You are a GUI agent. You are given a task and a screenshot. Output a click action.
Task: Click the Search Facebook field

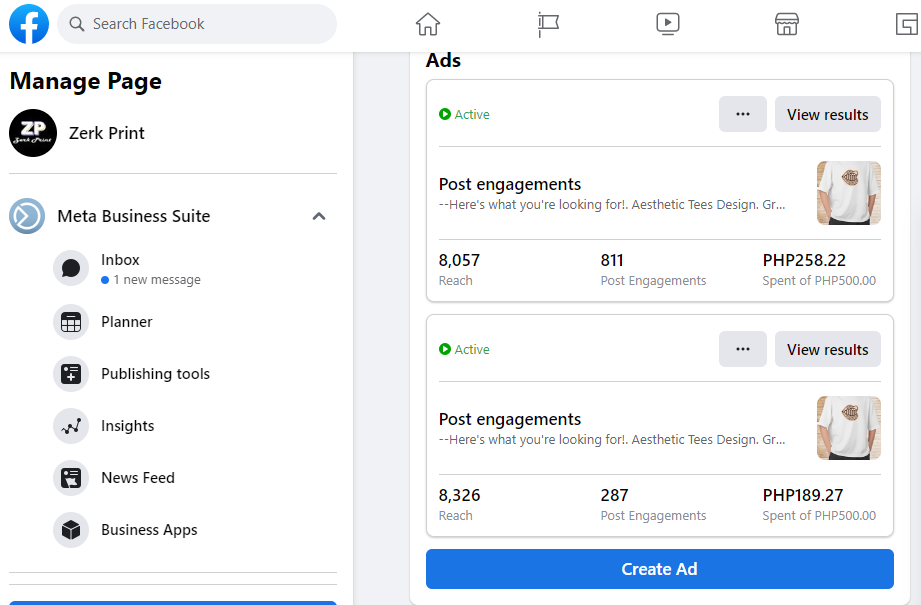click(197, 24)
